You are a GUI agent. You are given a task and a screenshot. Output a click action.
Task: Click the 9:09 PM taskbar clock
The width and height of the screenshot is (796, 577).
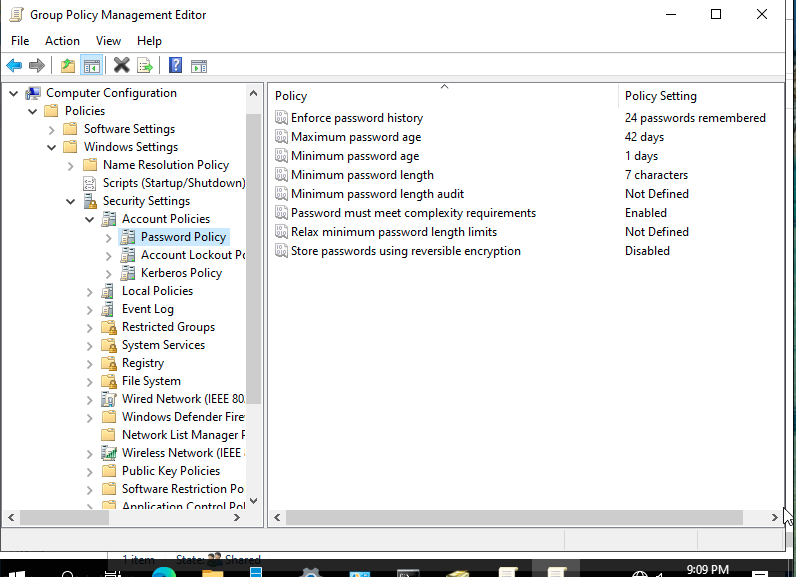(708, 569)
